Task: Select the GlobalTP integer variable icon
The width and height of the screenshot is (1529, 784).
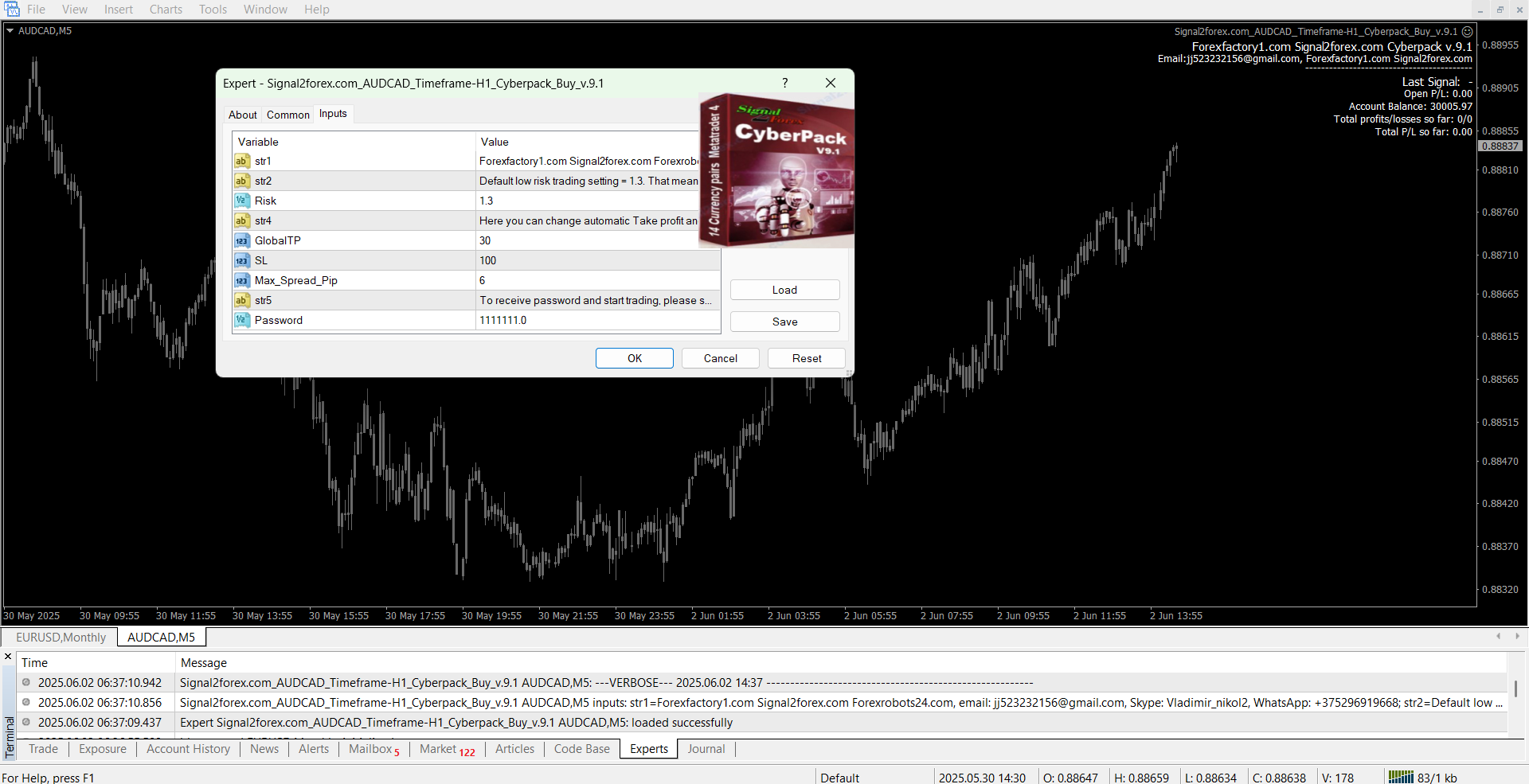Action: pyautogui.click(x=242, y=241)
